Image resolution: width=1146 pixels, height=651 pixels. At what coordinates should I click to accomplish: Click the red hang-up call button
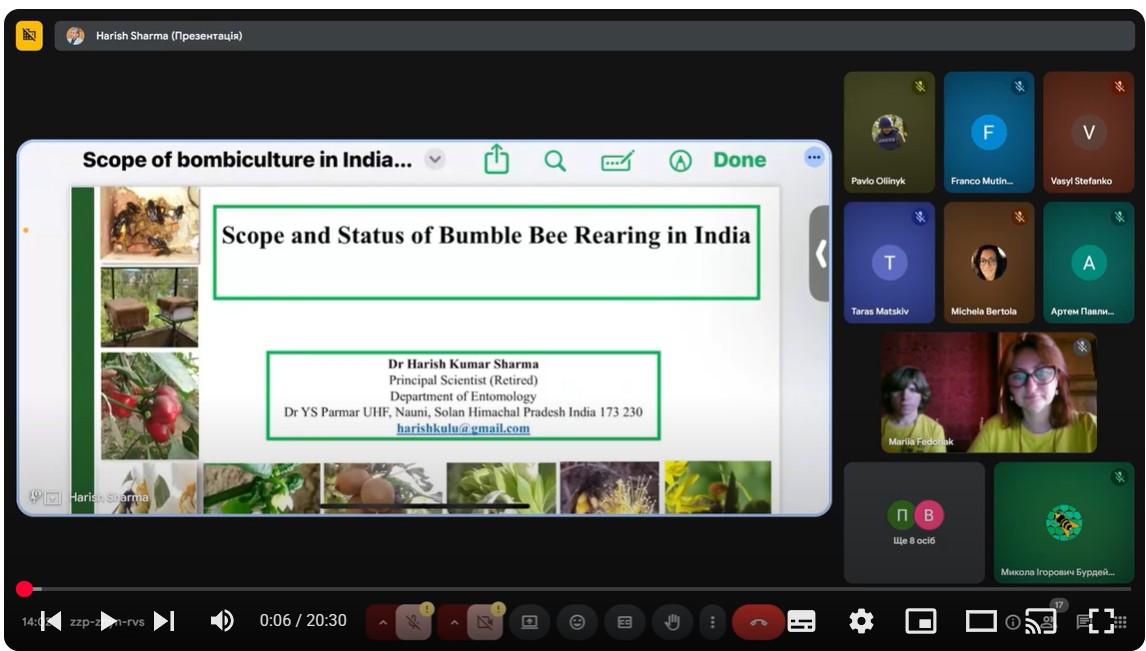tap(758, 623)
